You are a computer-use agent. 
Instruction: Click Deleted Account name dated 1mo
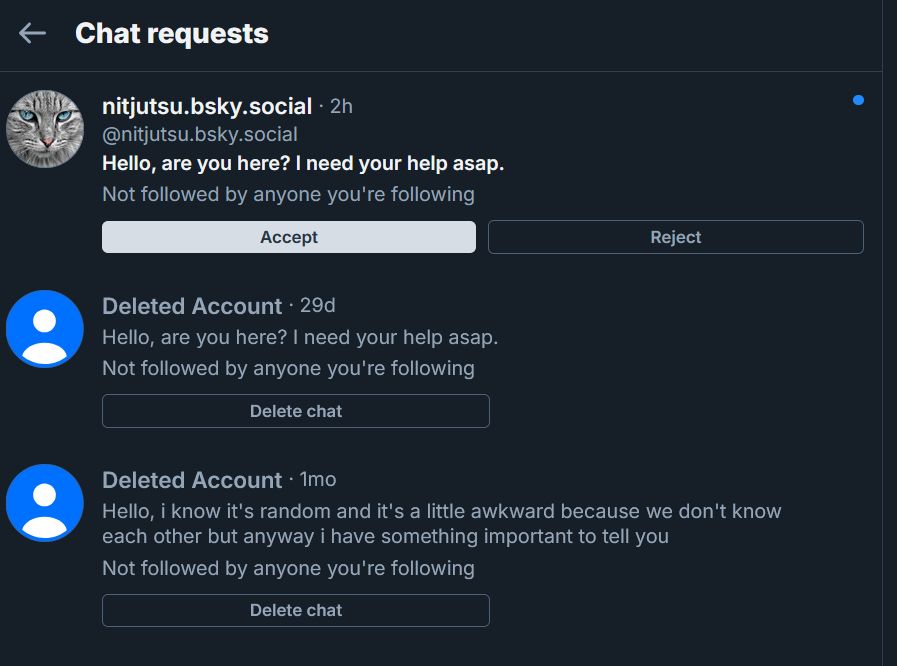pos(192,480)
